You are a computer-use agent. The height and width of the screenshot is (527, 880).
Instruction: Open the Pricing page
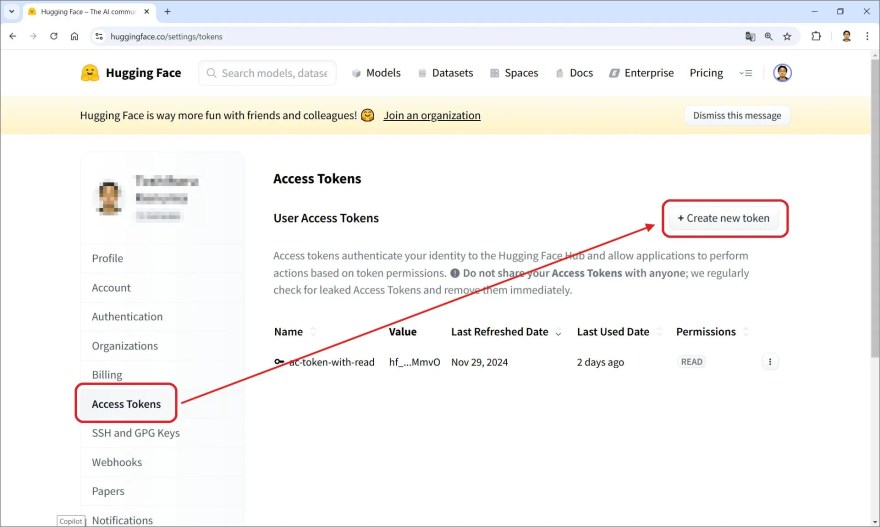pyautogui.click(x=706, y=73)
